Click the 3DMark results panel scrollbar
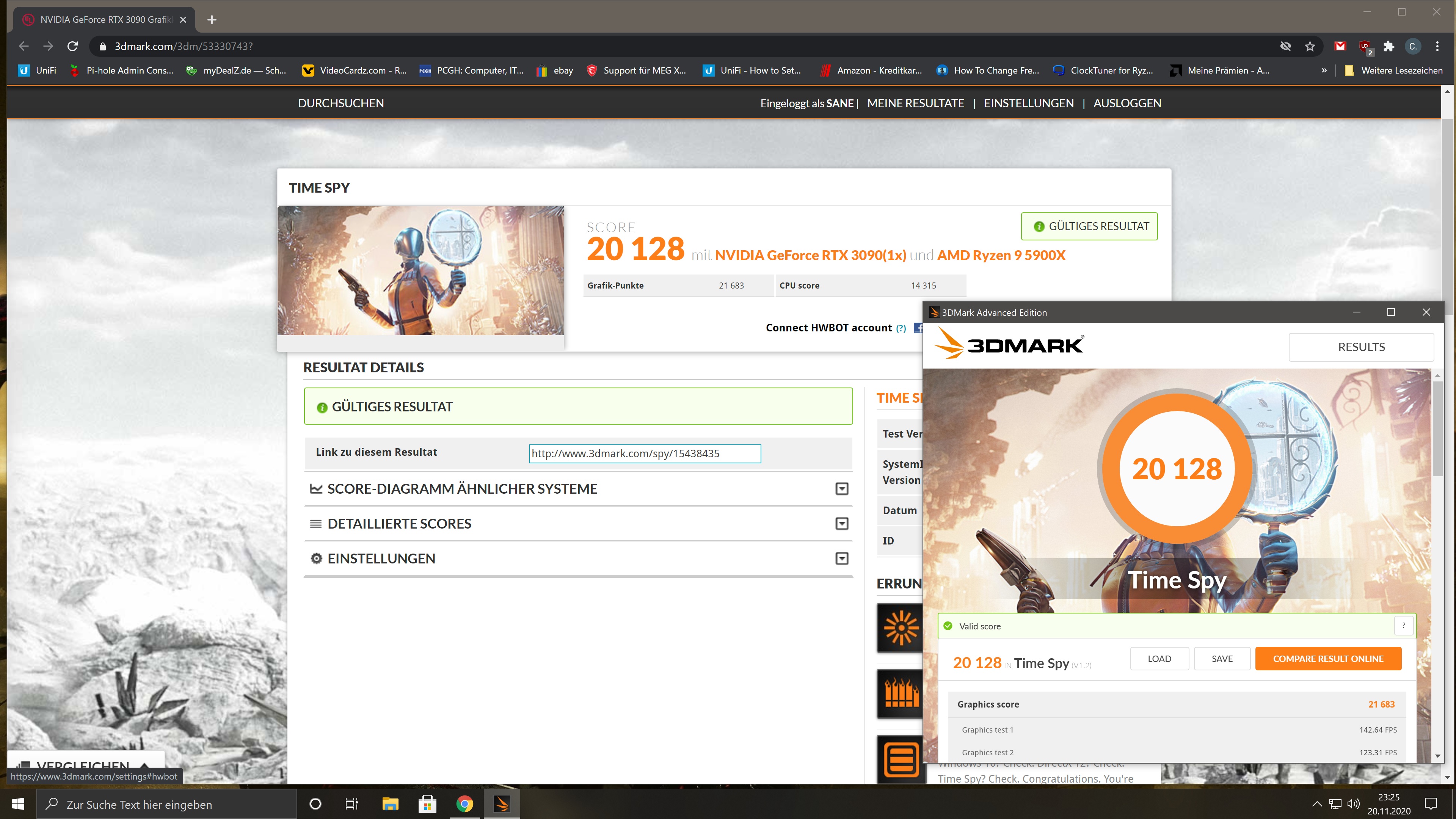Screen dimensions: 1456x819 point(1437,430)
